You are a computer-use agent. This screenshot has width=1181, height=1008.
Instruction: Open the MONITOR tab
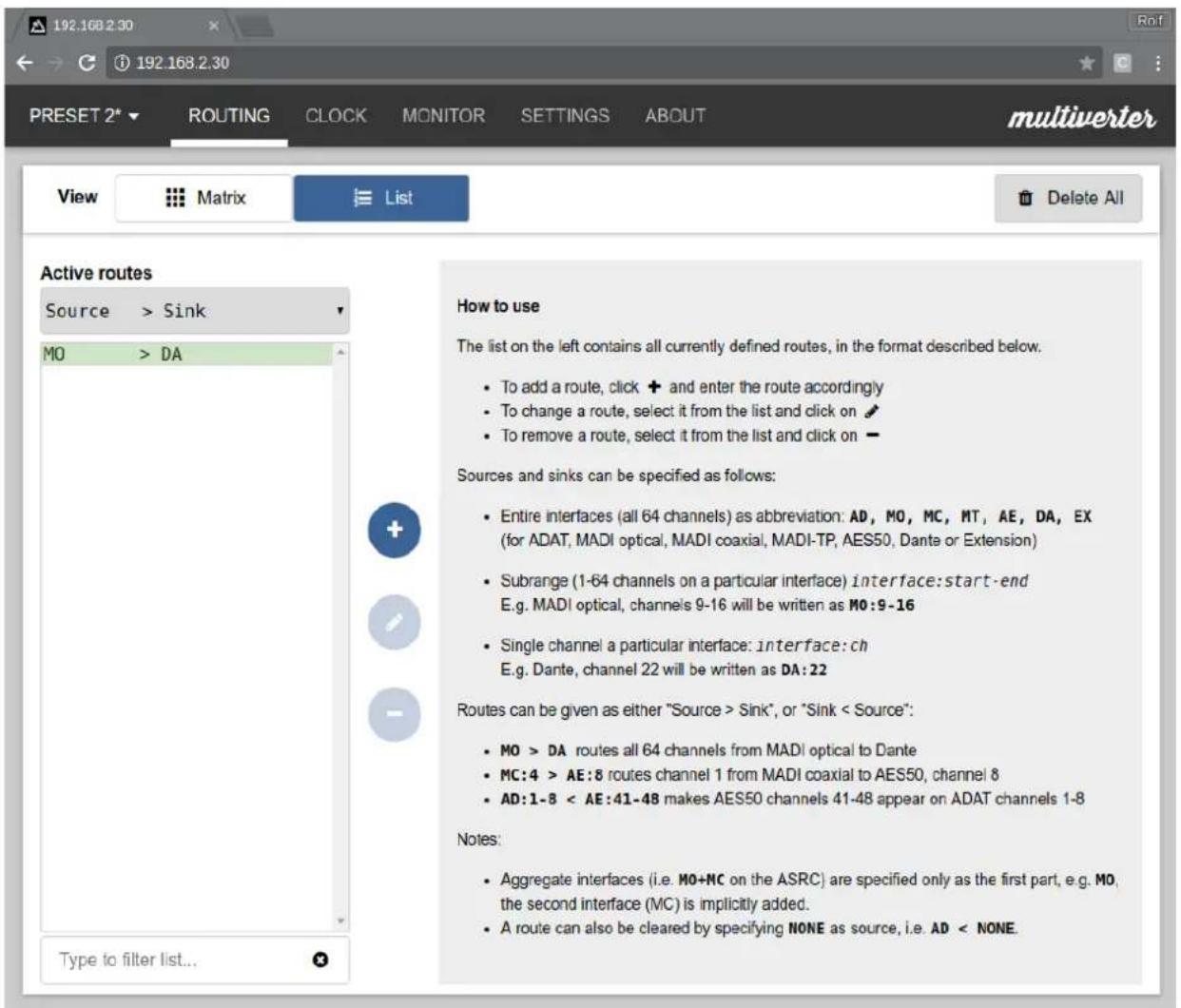pos(443,116)
